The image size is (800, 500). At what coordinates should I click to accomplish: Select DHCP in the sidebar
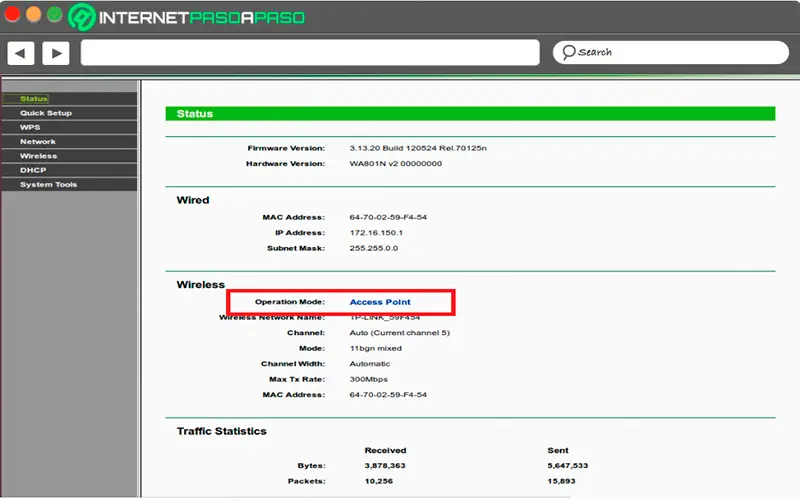[x=69, y=170]
